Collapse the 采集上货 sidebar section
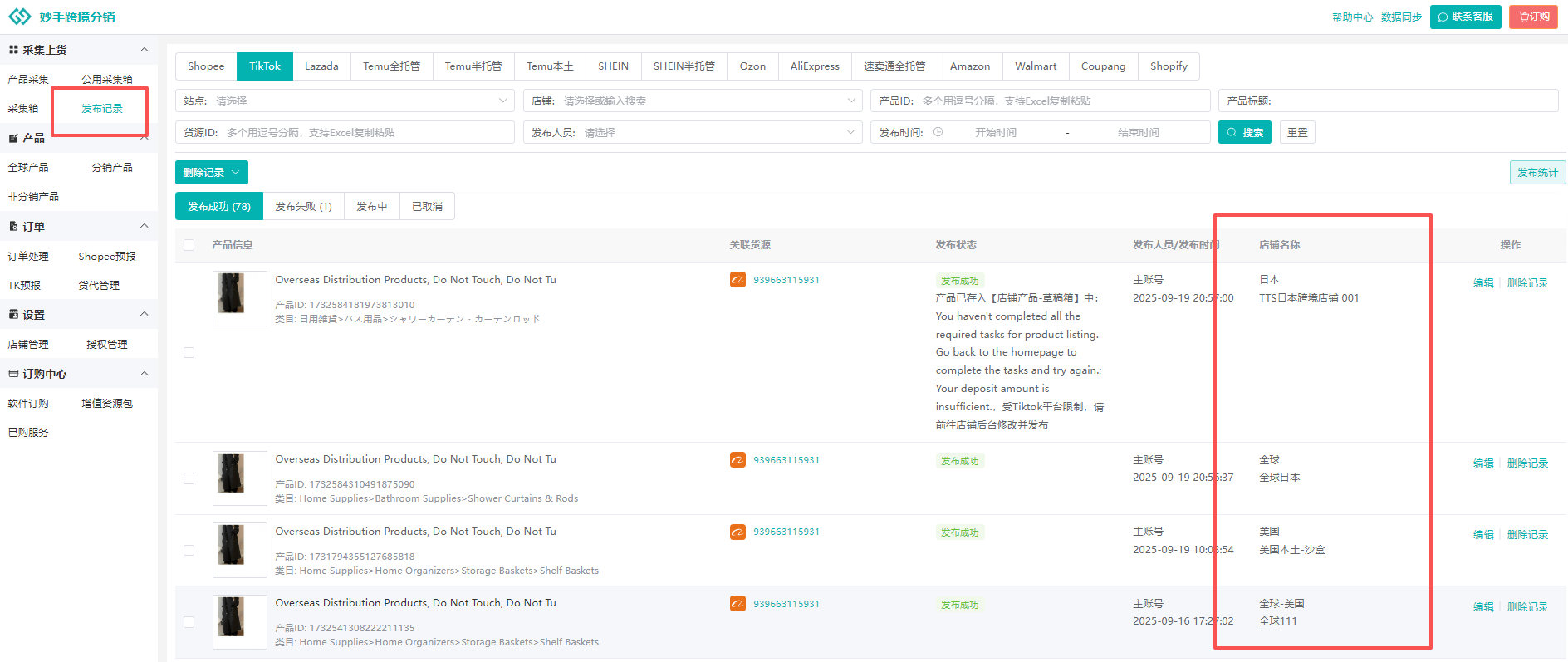The height and width of the screenshot is (662, 1568). click(144, 50)
